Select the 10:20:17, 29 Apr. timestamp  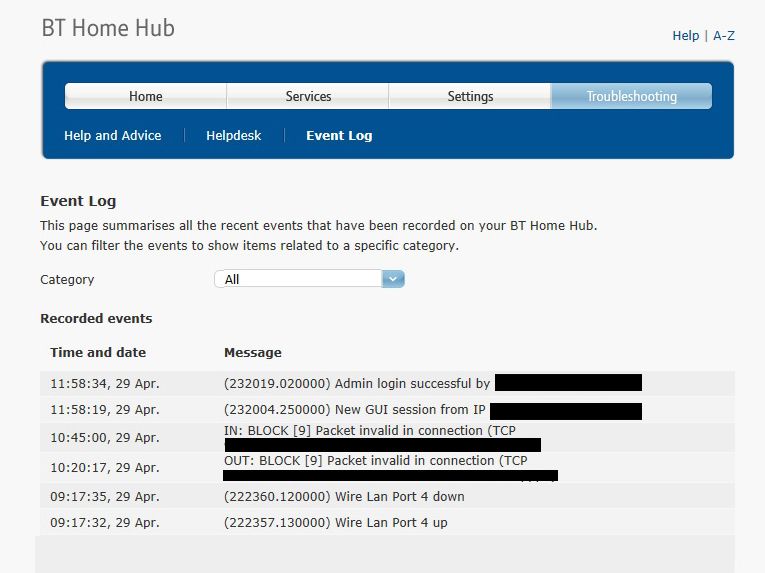click(x=105, y=468)
